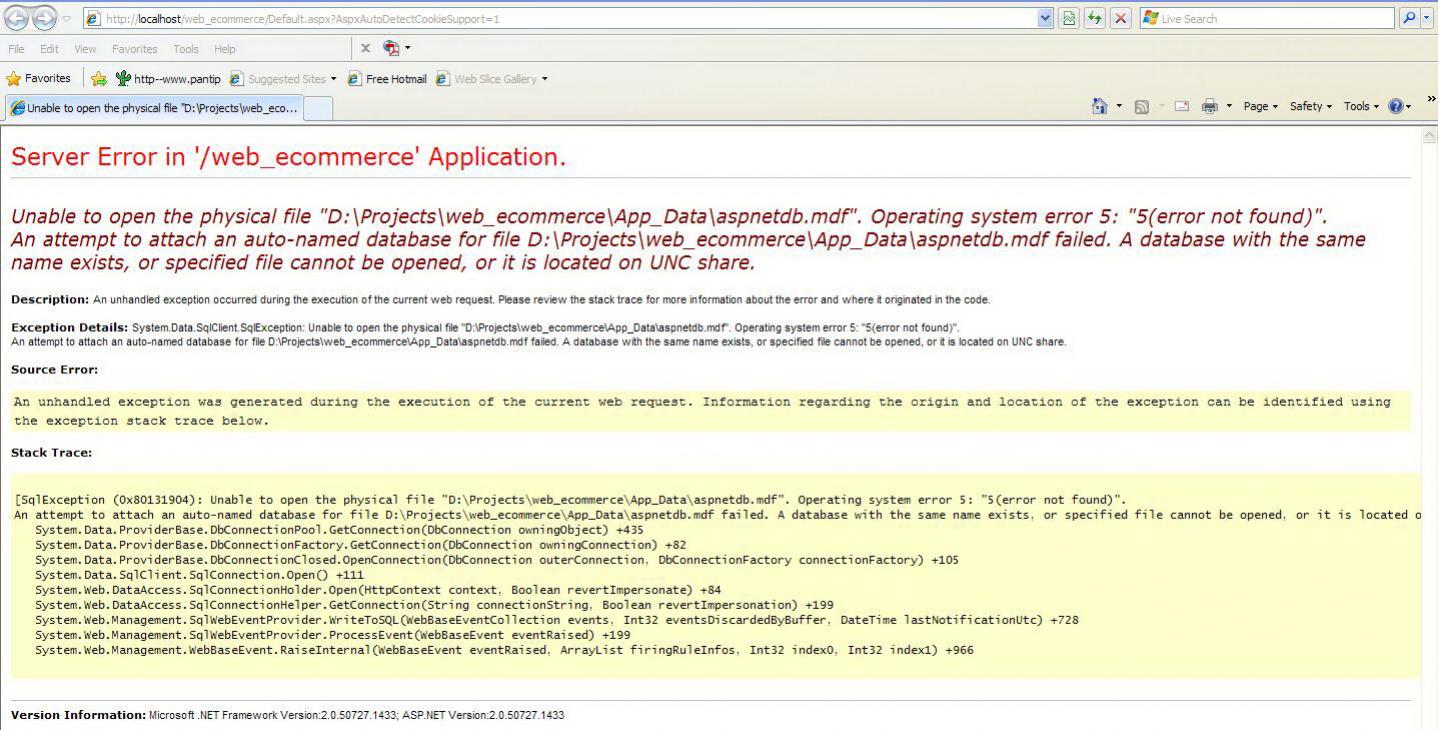Go back with the Back arrow button

pyautogui.click(x=17, y=18)
